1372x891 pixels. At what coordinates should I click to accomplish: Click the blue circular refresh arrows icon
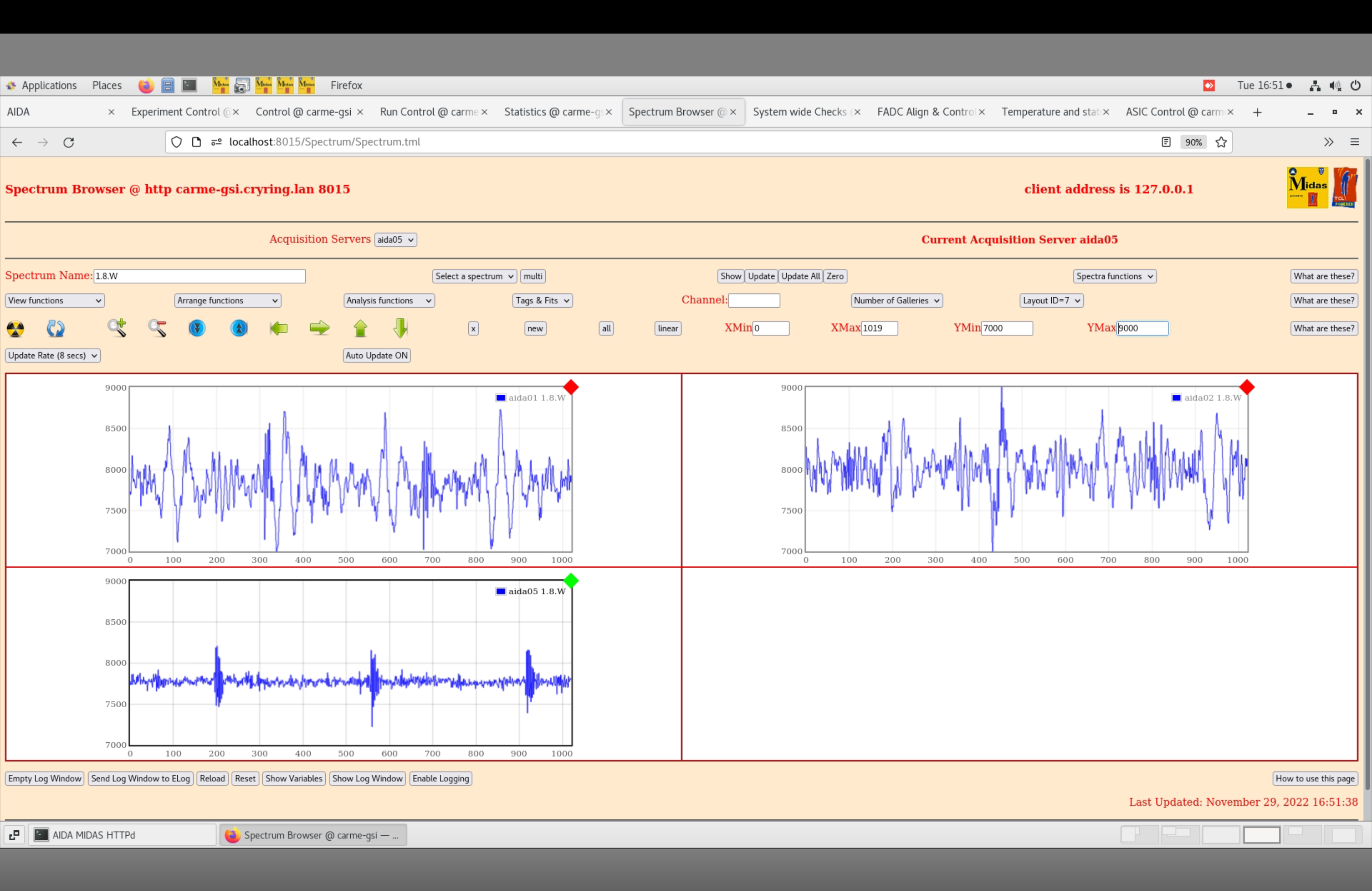pyautogui.click(x=55, y=328)
